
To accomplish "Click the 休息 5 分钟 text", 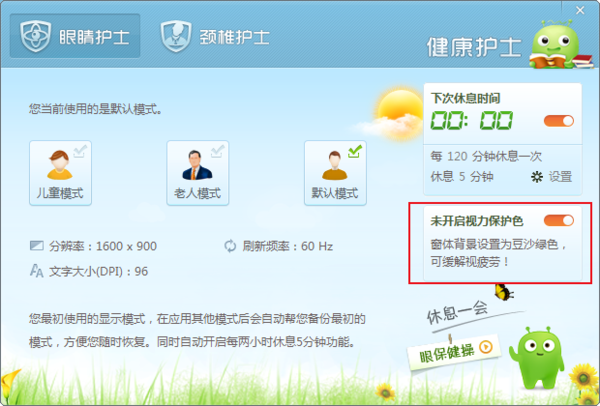I will [x=462, y=177].
